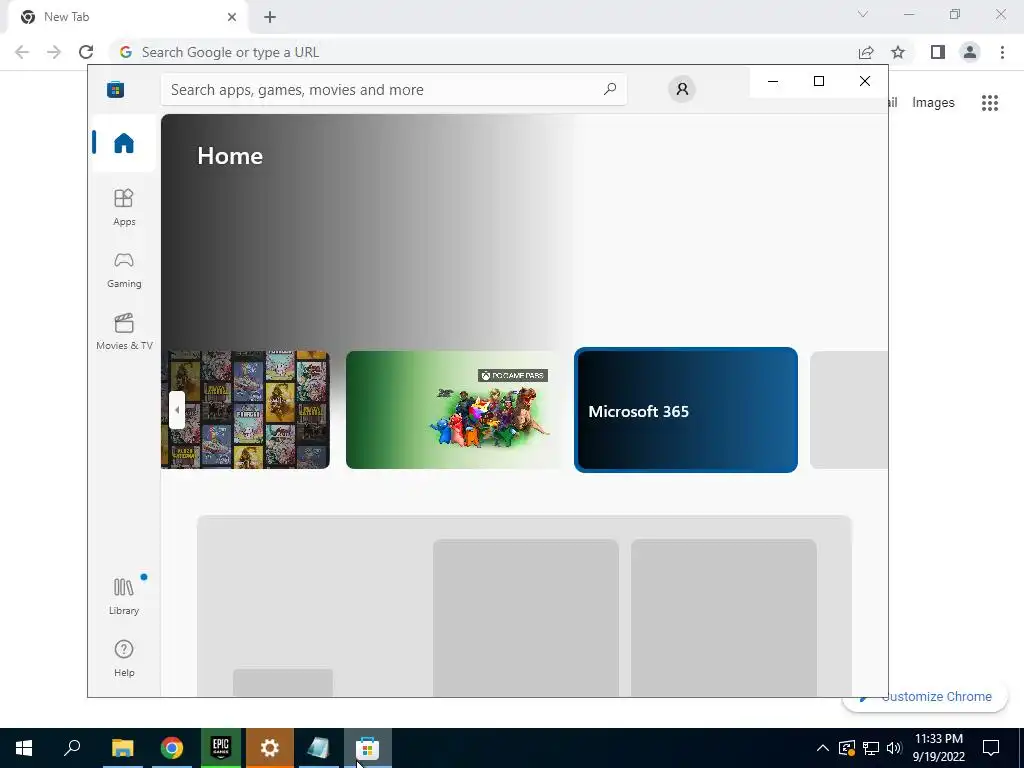
Task: Open a new Chrome tab with plus
Action: [270, 17]
